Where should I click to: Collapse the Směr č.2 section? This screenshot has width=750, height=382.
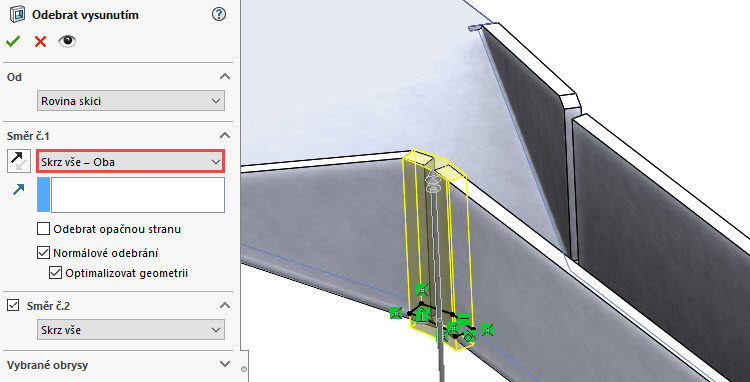pos(224,305)
